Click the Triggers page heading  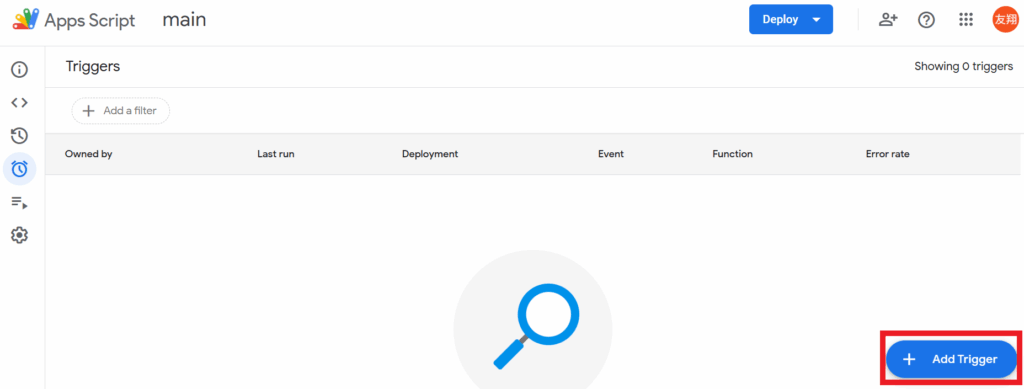pos(93,66)
